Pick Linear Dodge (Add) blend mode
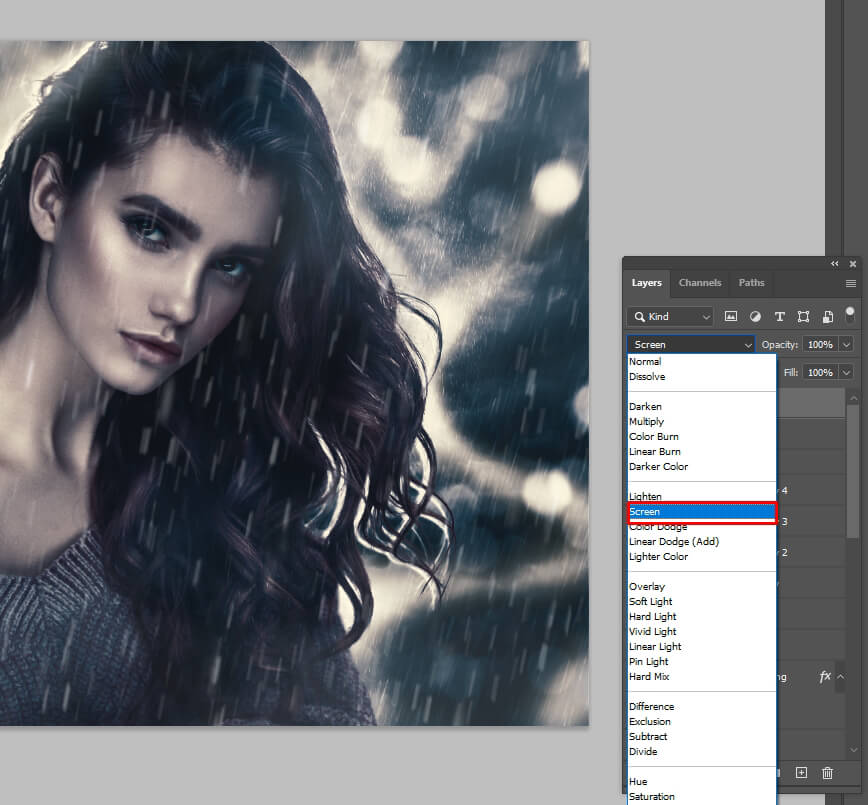868x805 pixels. 673,542
